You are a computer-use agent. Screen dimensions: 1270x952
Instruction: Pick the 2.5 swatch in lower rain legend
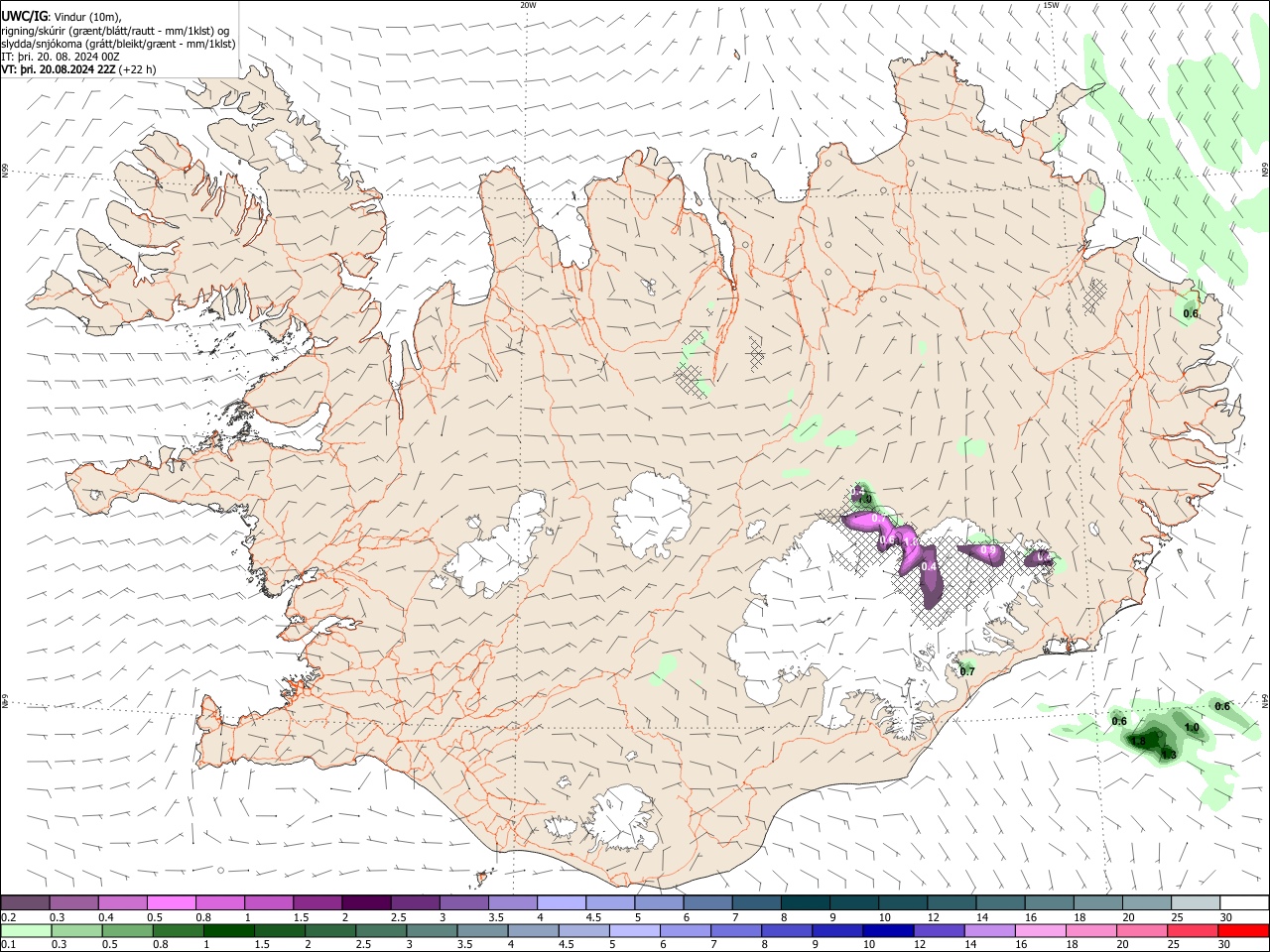click(380, 931)
